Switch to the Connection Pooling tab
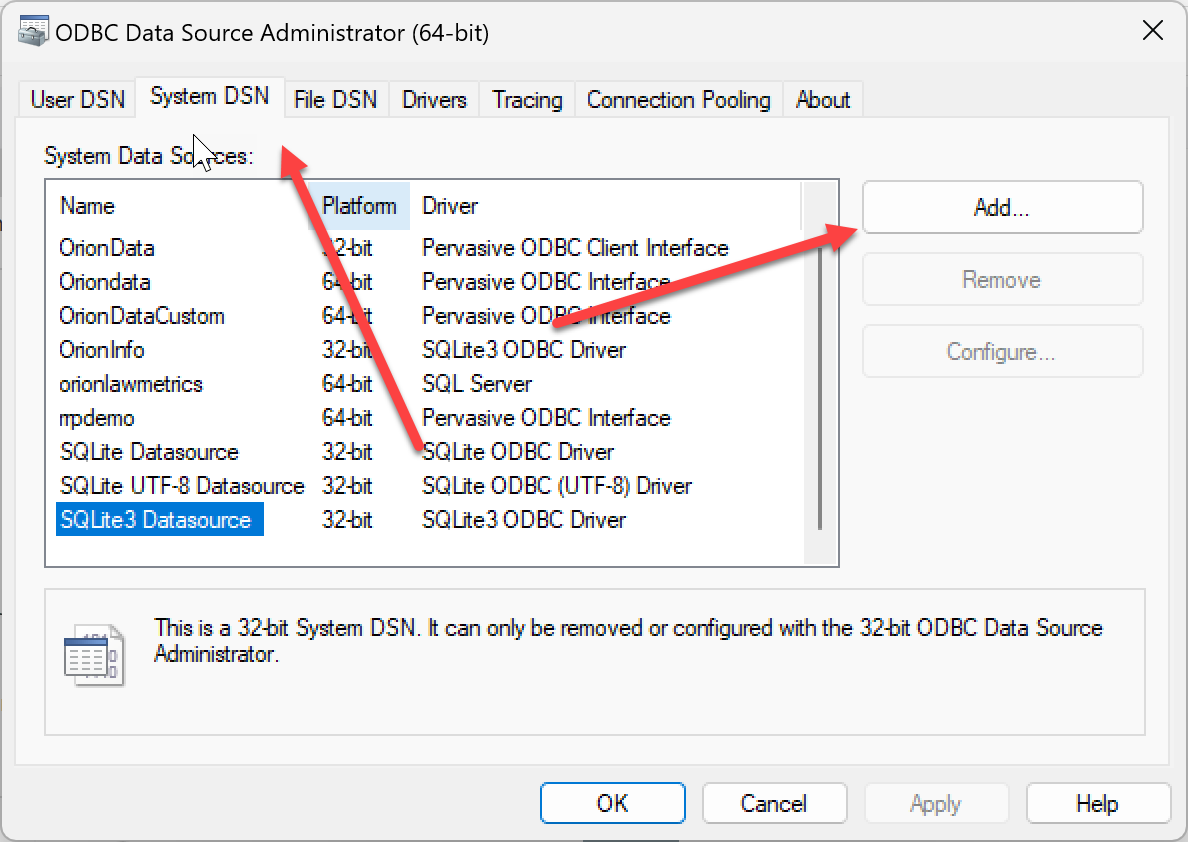 [678, 99]
